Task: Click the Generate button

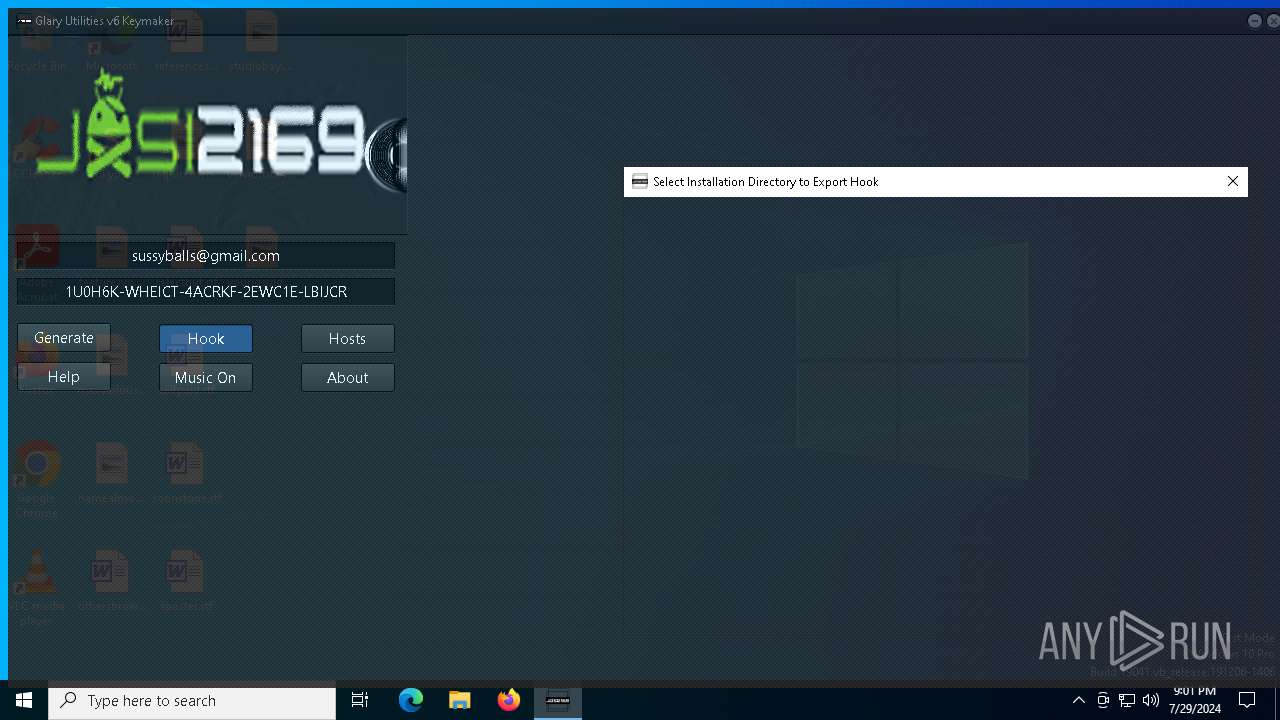Action: click(x=64, y=338)
